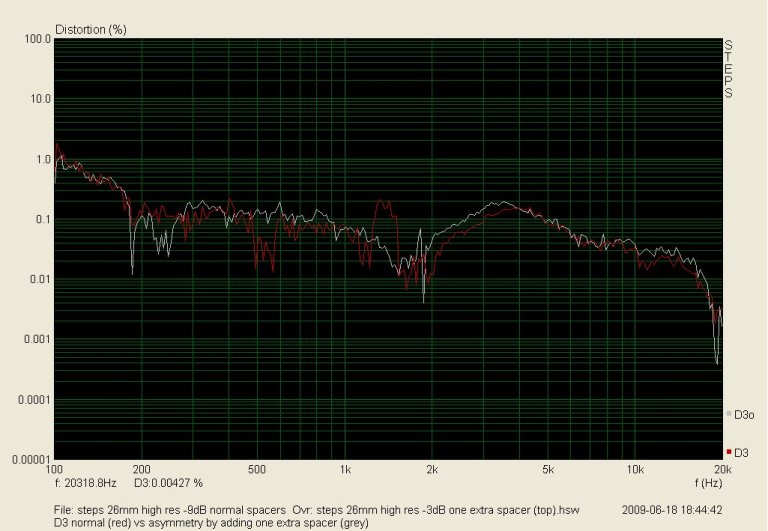Click the '0.001' y-axis value
The height and width of the screenshot is (531, 768).
(37, 339)
